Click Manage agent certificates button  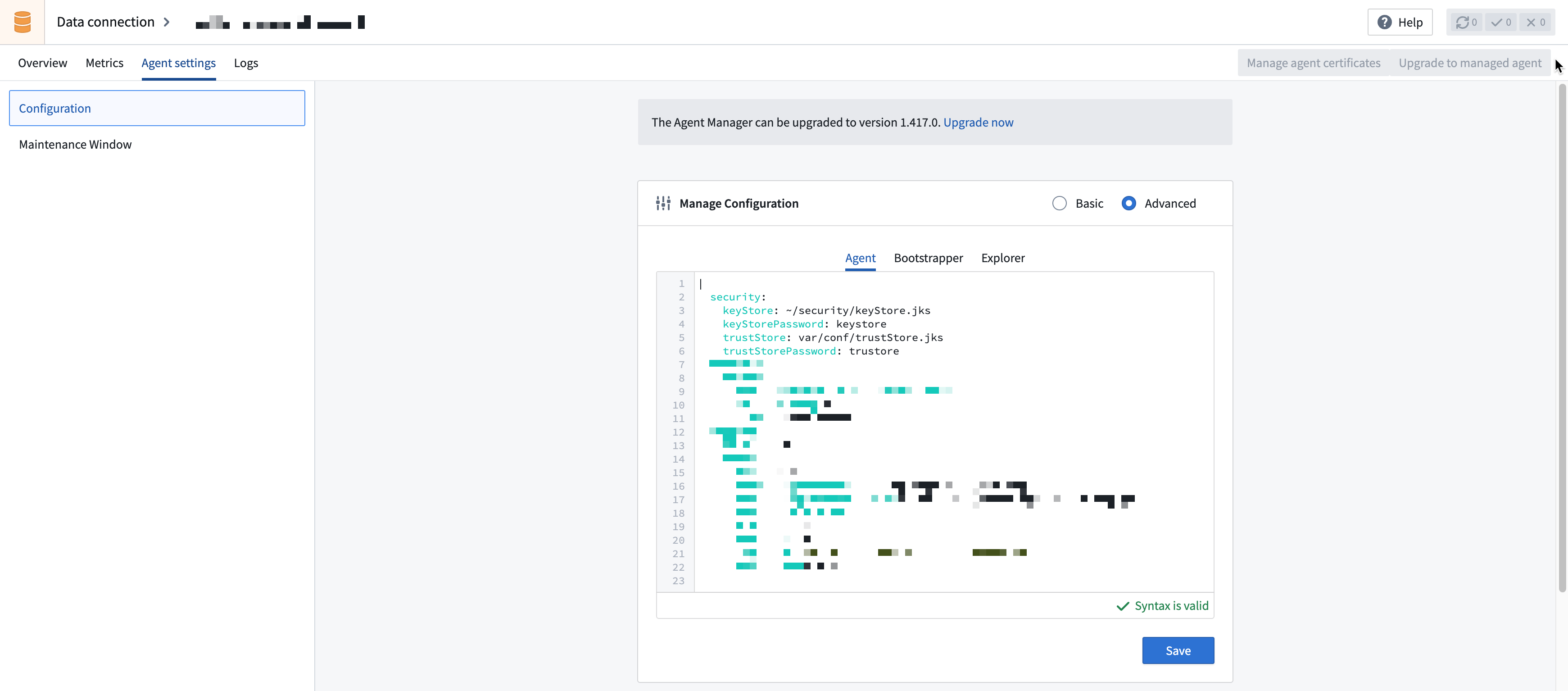[1313, 63]
